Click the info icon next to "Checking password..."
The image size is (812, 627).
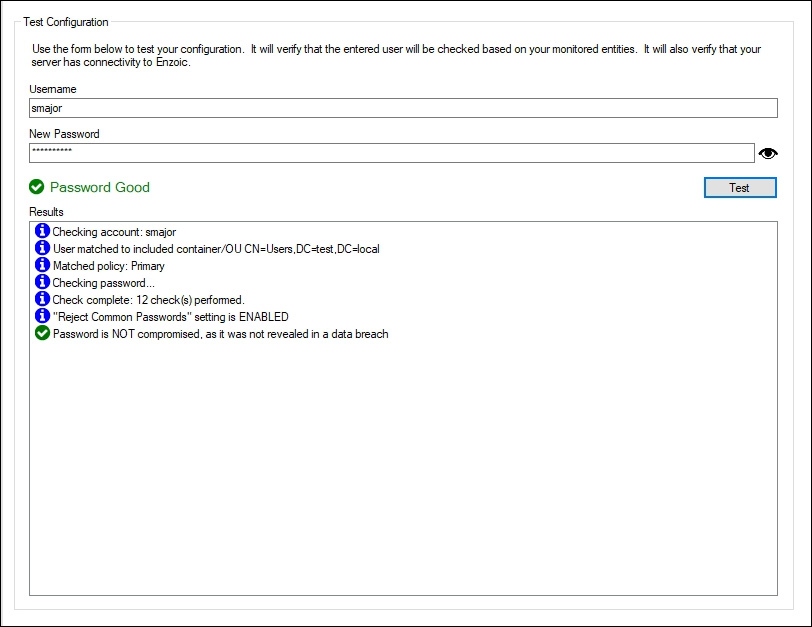(x=42, y=283)
